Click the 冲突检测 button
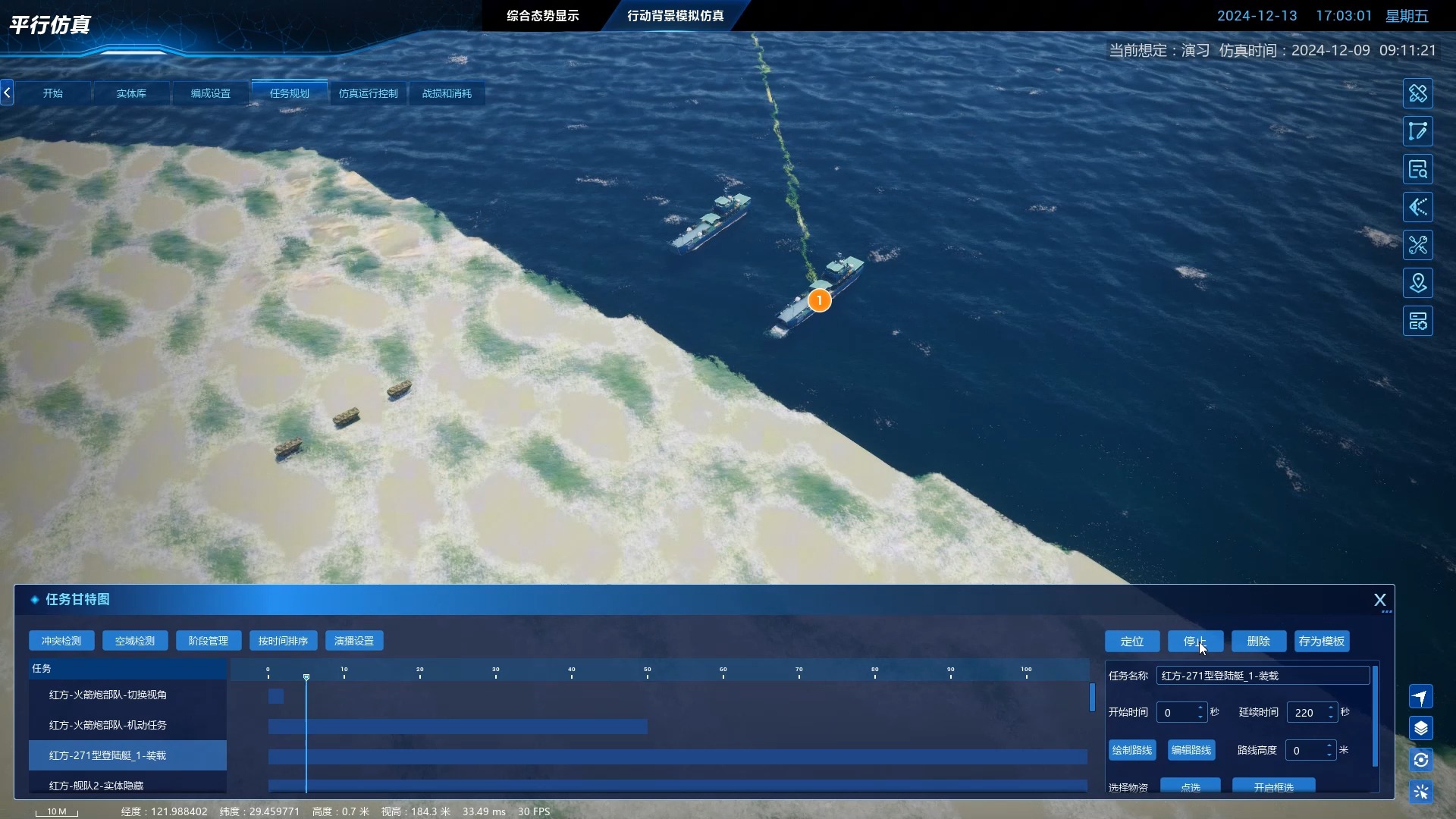 click(61, 641)
